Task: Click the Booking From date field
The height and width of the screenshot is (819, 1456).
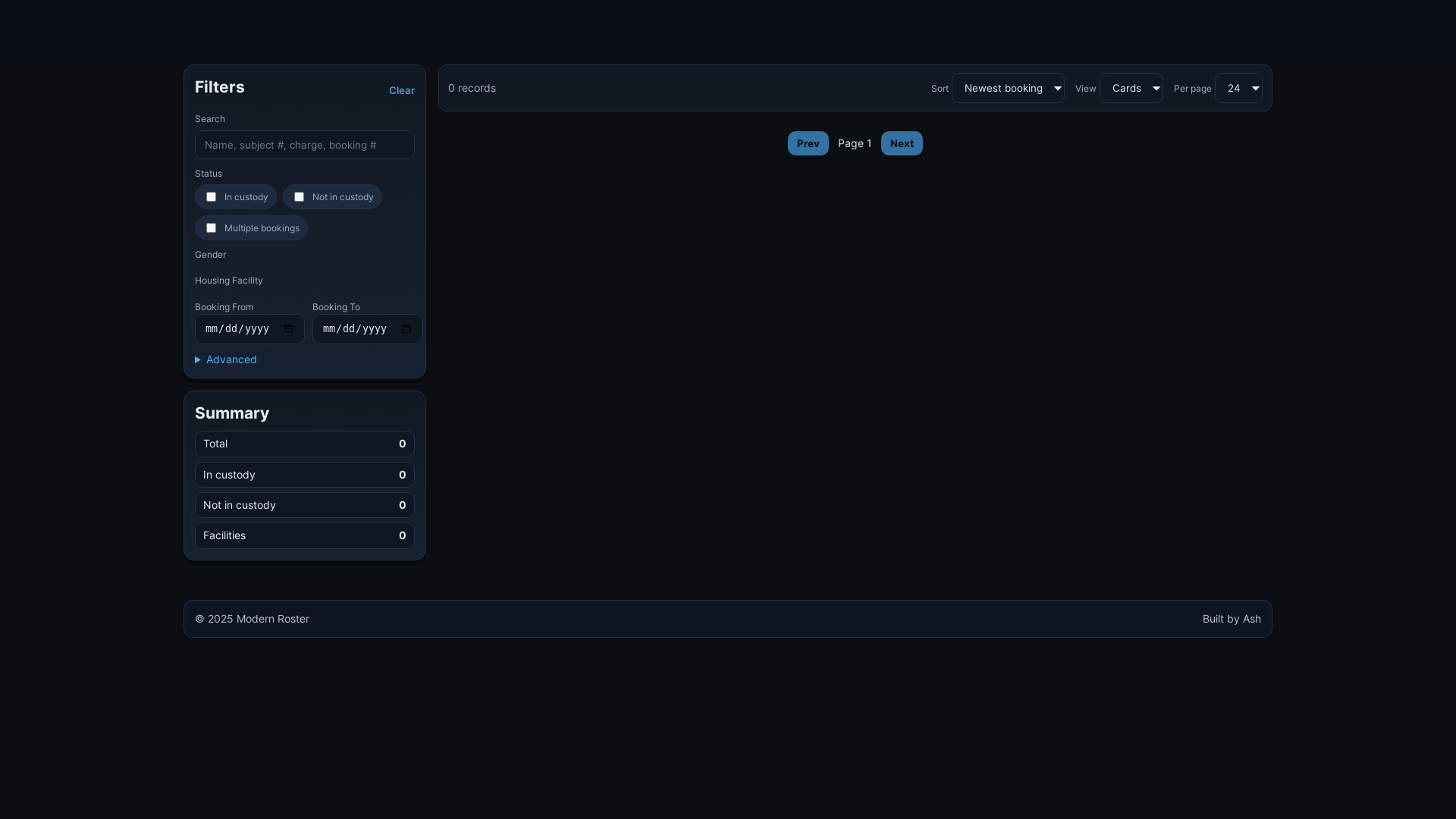Action: [x=249, y=329]
